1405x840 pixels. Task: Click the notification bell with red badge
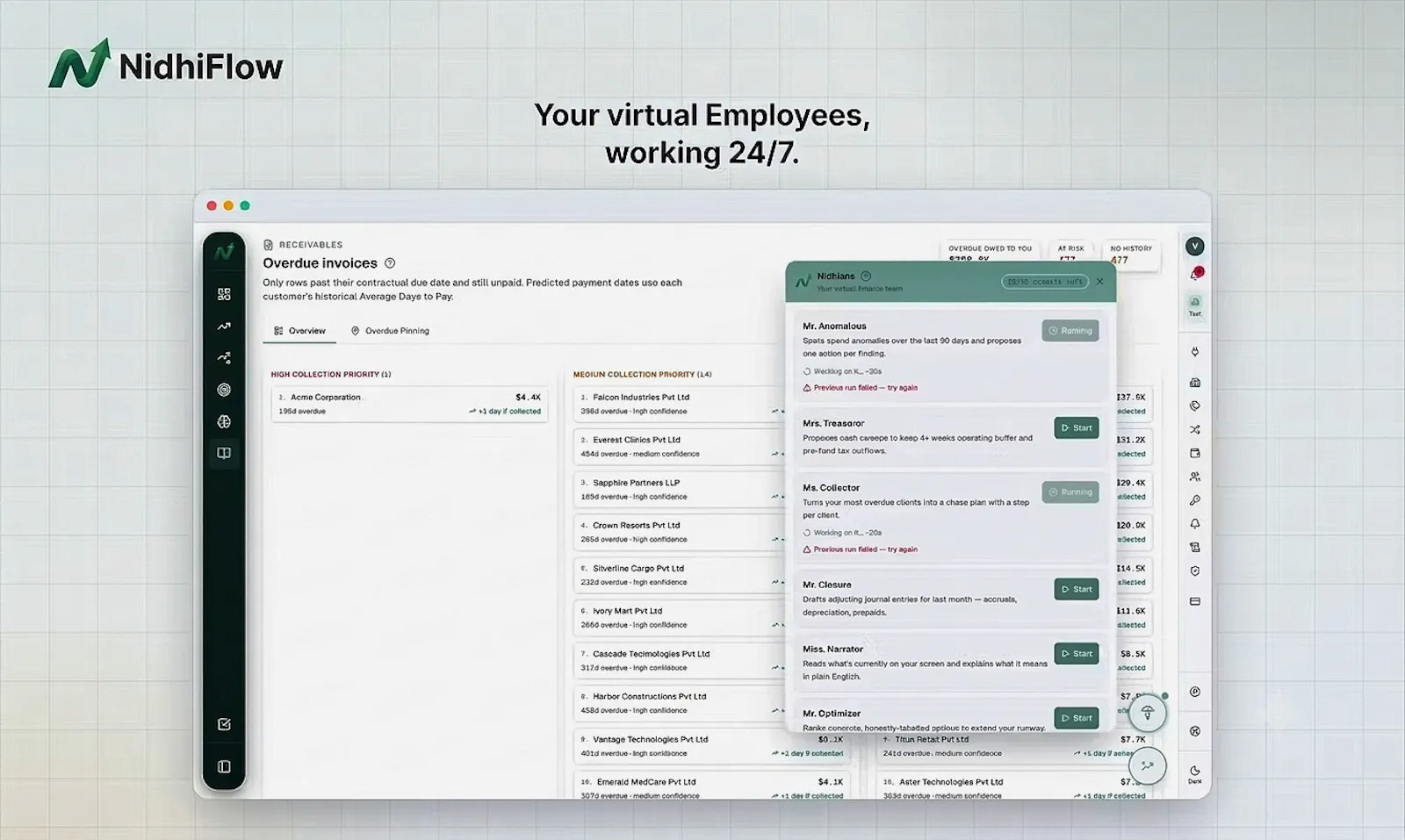coord(1195,274)
